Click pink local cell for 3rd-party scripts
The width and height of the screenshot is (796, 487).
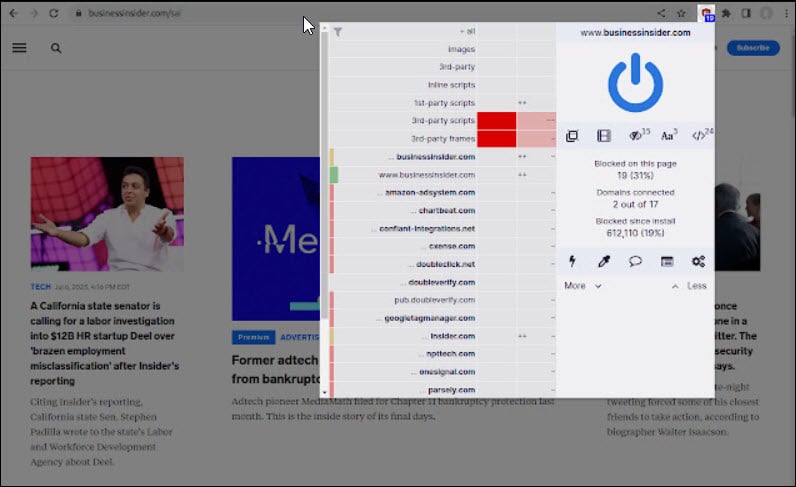tap(536, 120)
